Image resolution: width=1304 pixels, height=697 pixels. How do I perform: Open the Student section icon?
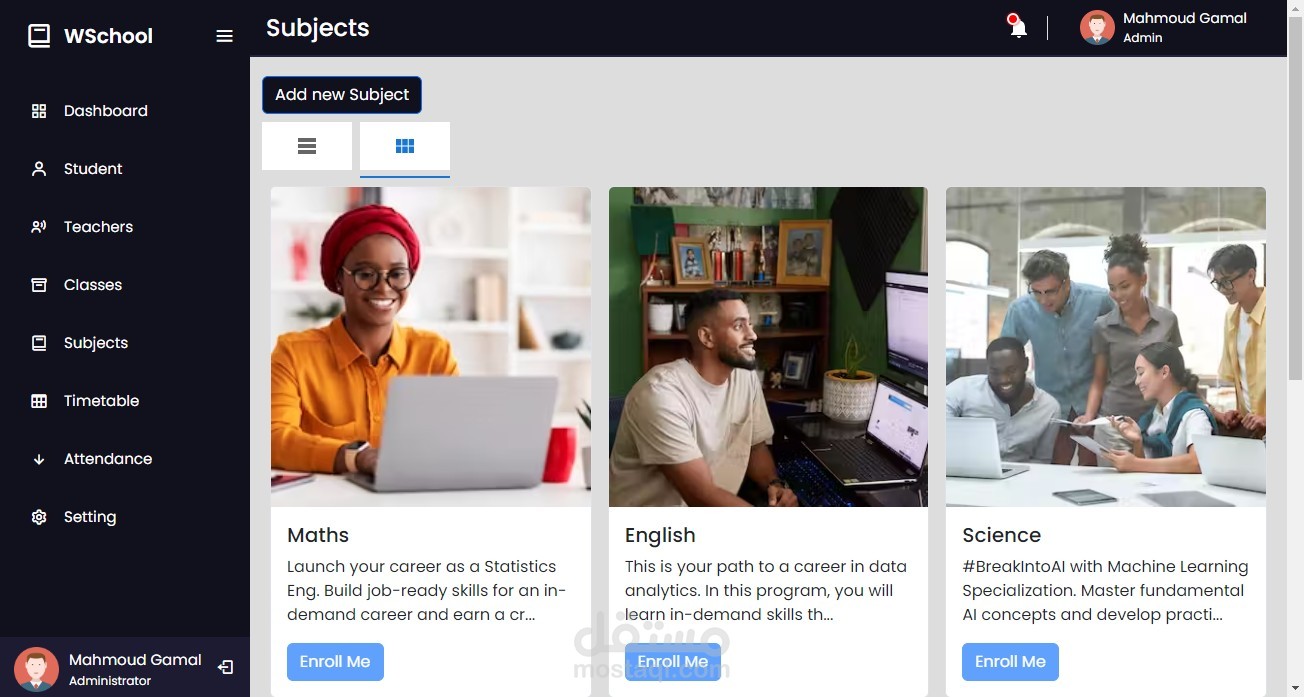tap(38, 168)
